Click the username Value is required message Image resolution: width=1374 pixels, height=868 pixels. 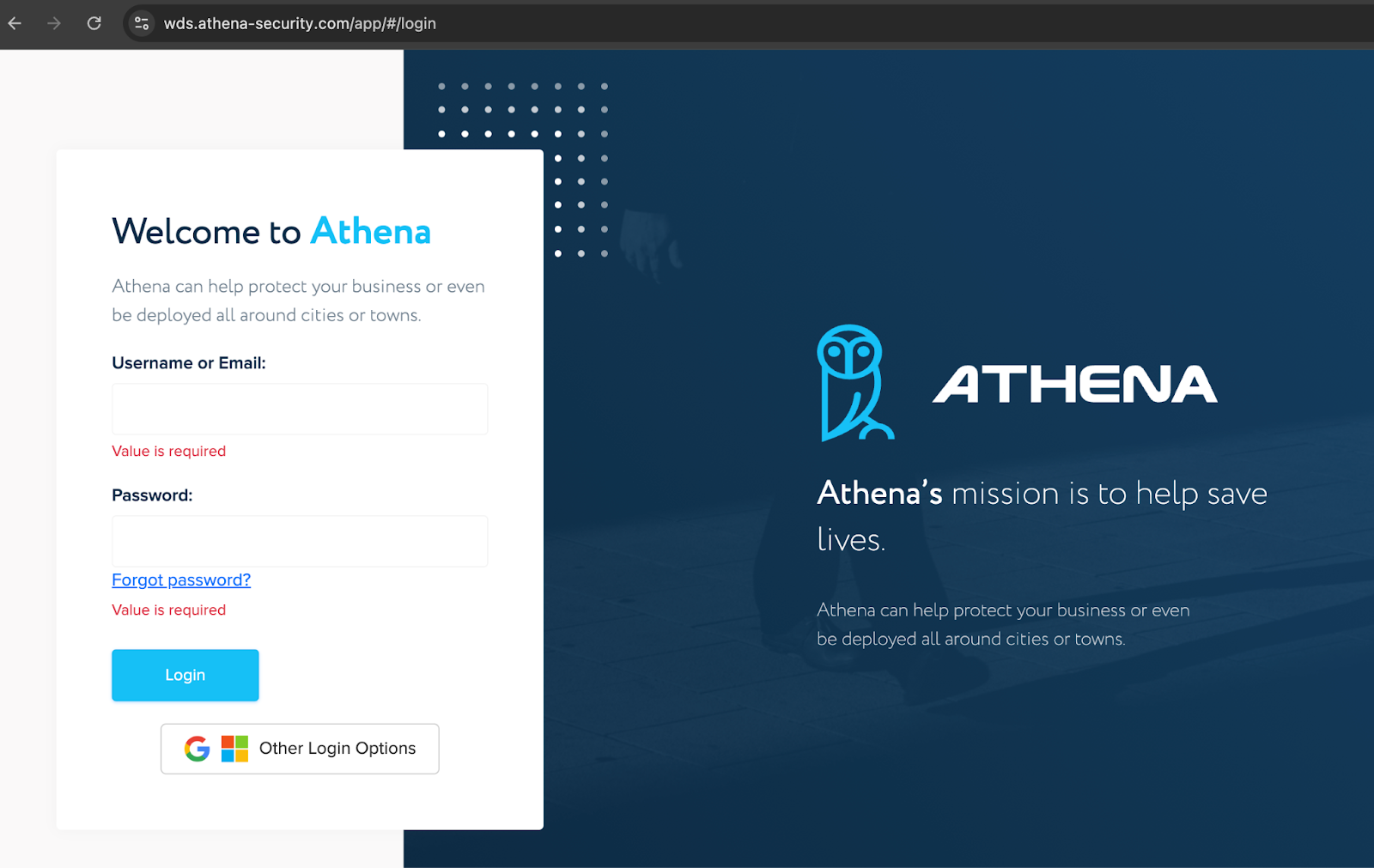(169, 451)
